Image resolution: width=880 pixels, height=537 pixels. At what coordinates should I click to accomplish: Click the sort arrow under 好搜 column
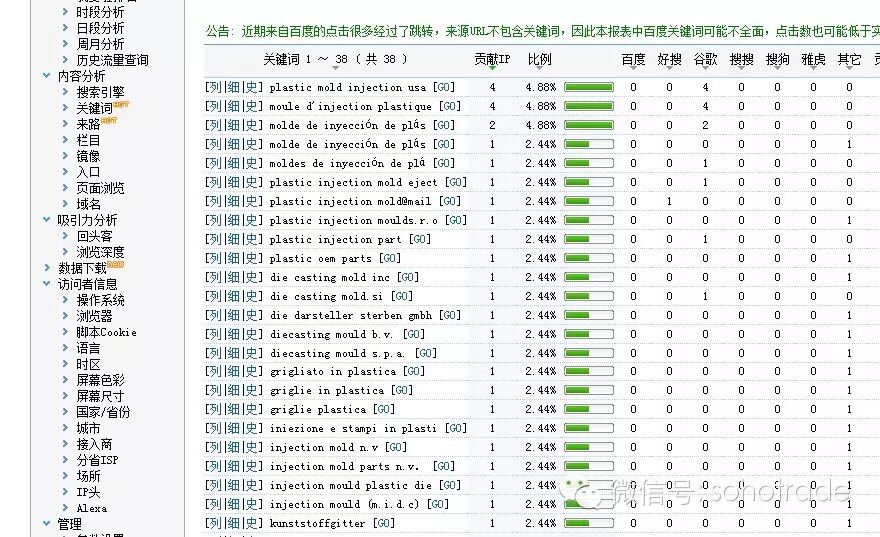point(669,68)
